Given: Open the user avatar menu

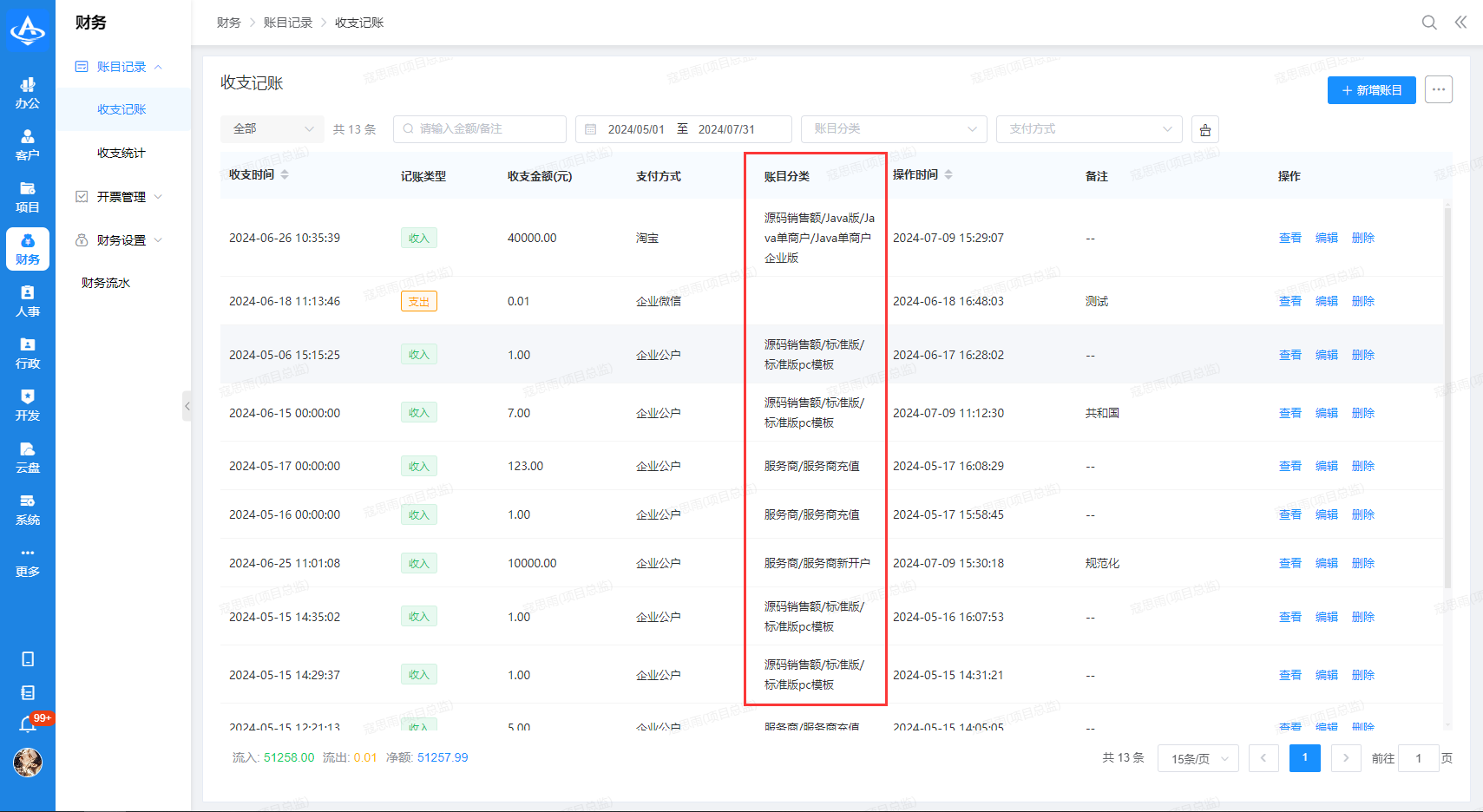Looking at the screenshot, I should (x=28, y=763).
